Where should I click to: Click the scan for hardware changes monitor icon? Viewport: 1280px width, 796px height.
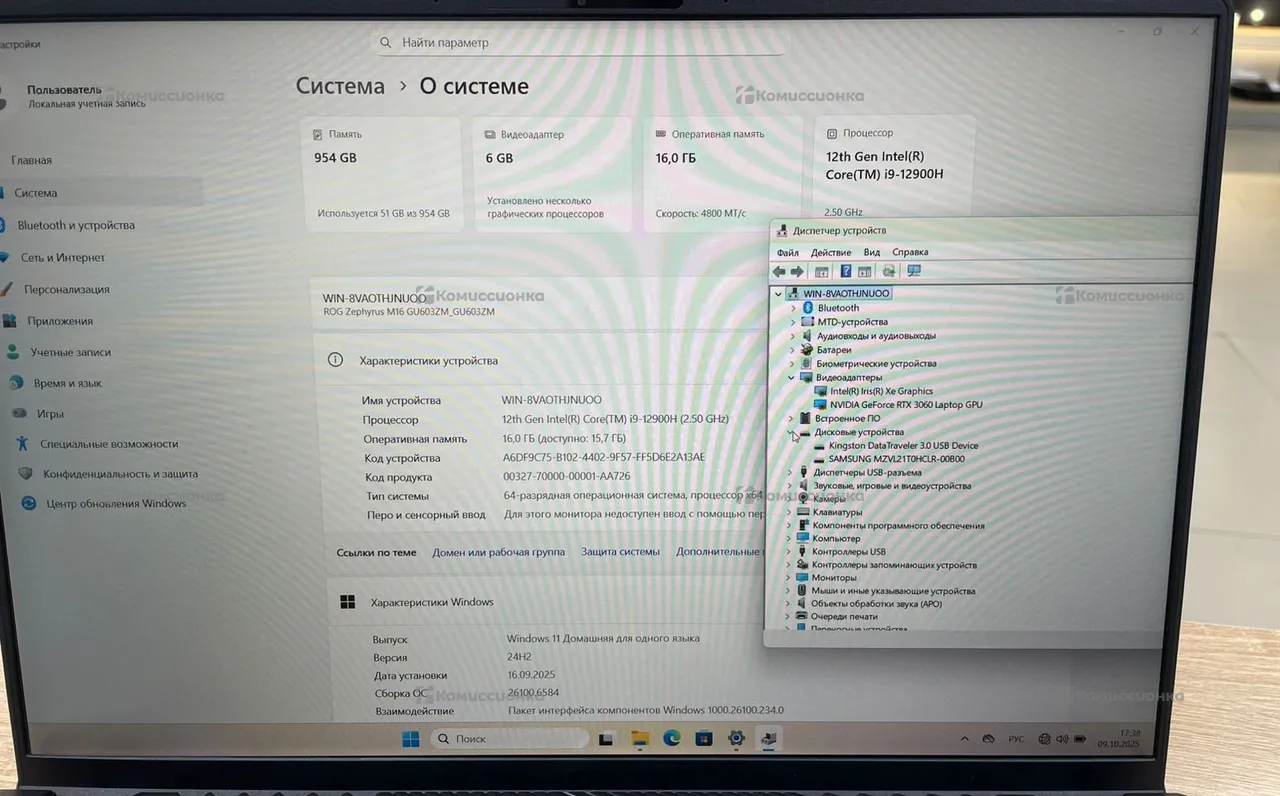pos(913,272)
